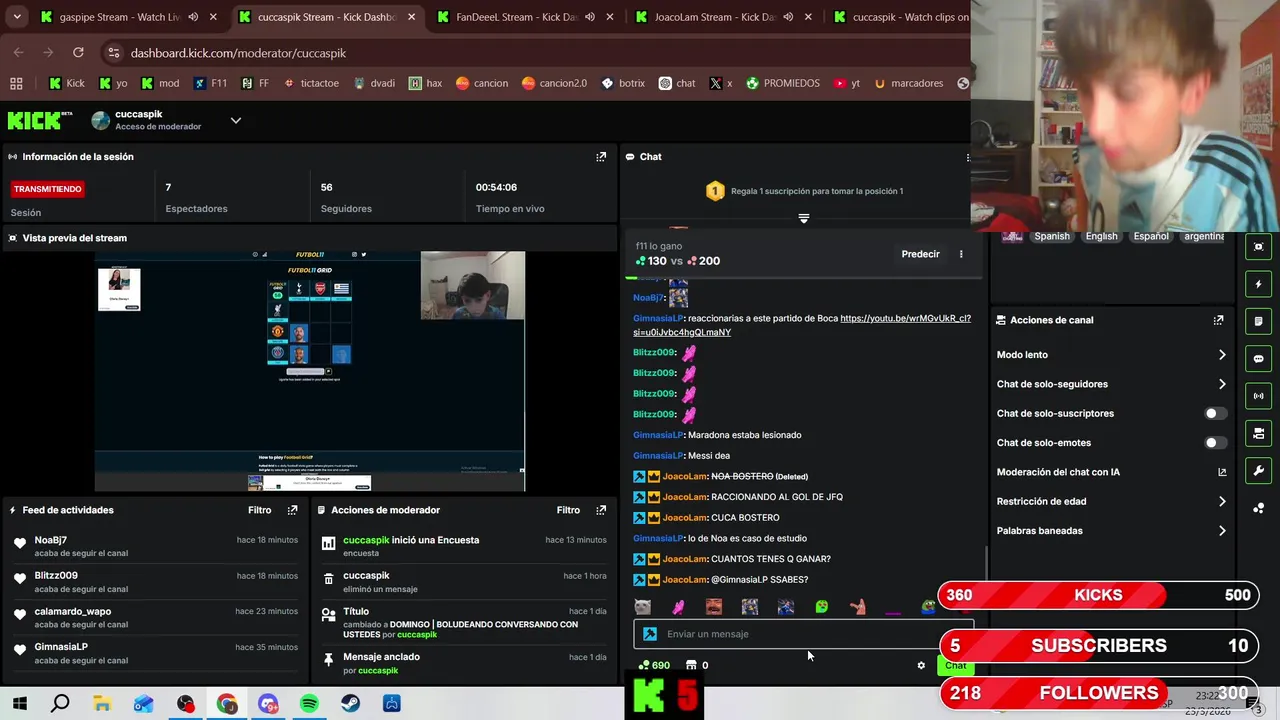Open prediction options three-dot menu

pos(961,254)
